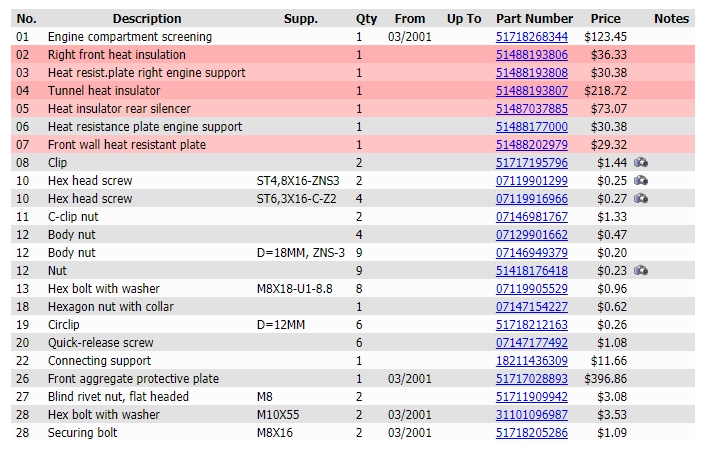The height and width of the screenshot is (449, 714).
Task: Open photo icon for Hex head screw ST6,3X16-C-Z2
Action: (x=641, y=199)
